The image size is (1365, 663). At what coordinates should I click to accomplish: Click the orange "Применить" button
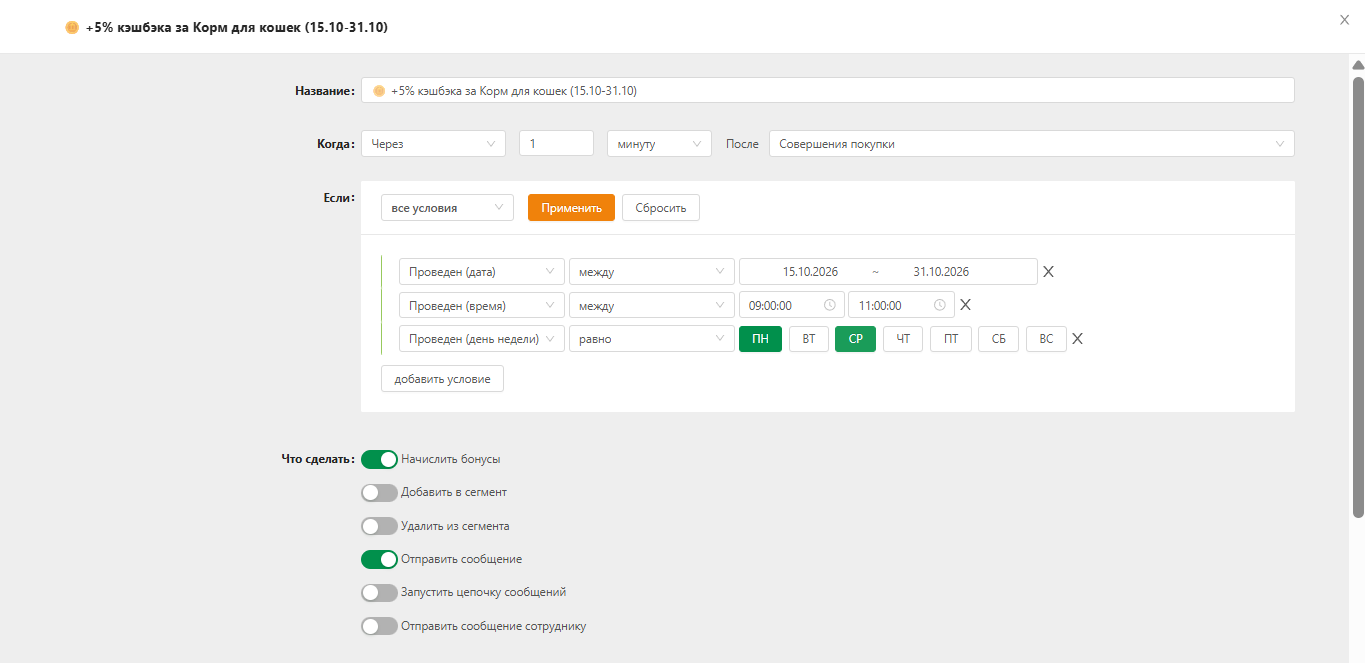click(x=571, y=208)
